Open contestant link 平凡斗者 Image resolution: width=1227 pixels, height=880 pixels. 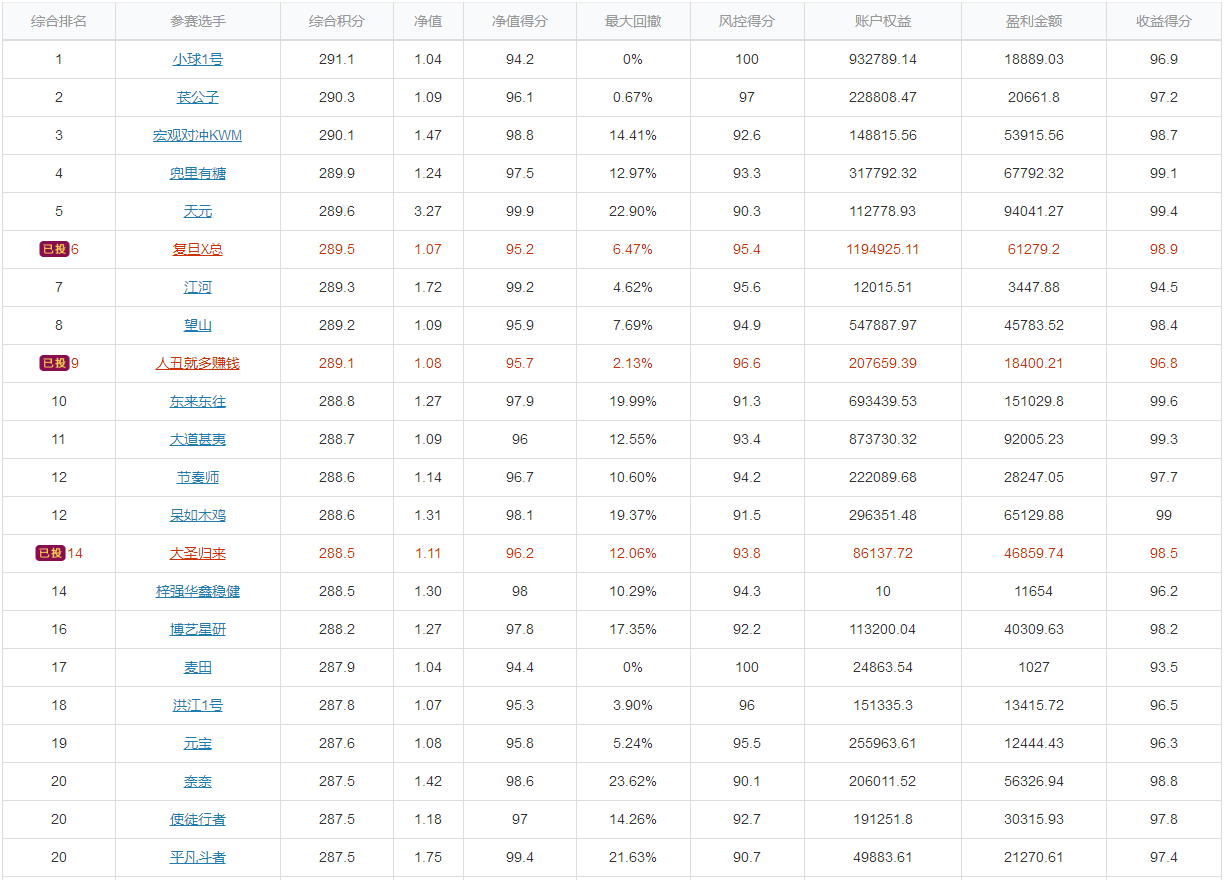(x=197, y=857)
